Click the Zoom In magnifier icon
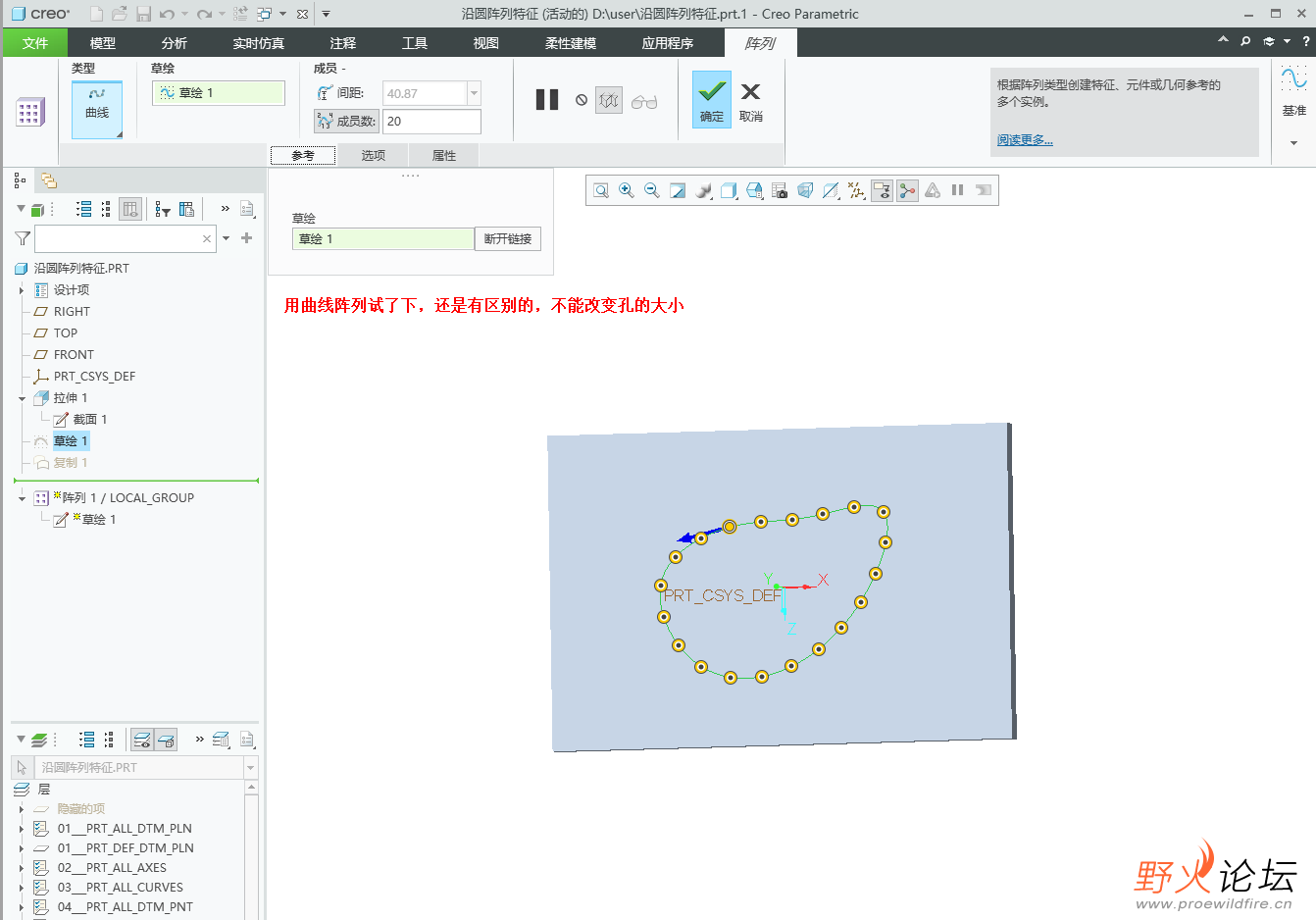1316x920 pixels. 627,190
